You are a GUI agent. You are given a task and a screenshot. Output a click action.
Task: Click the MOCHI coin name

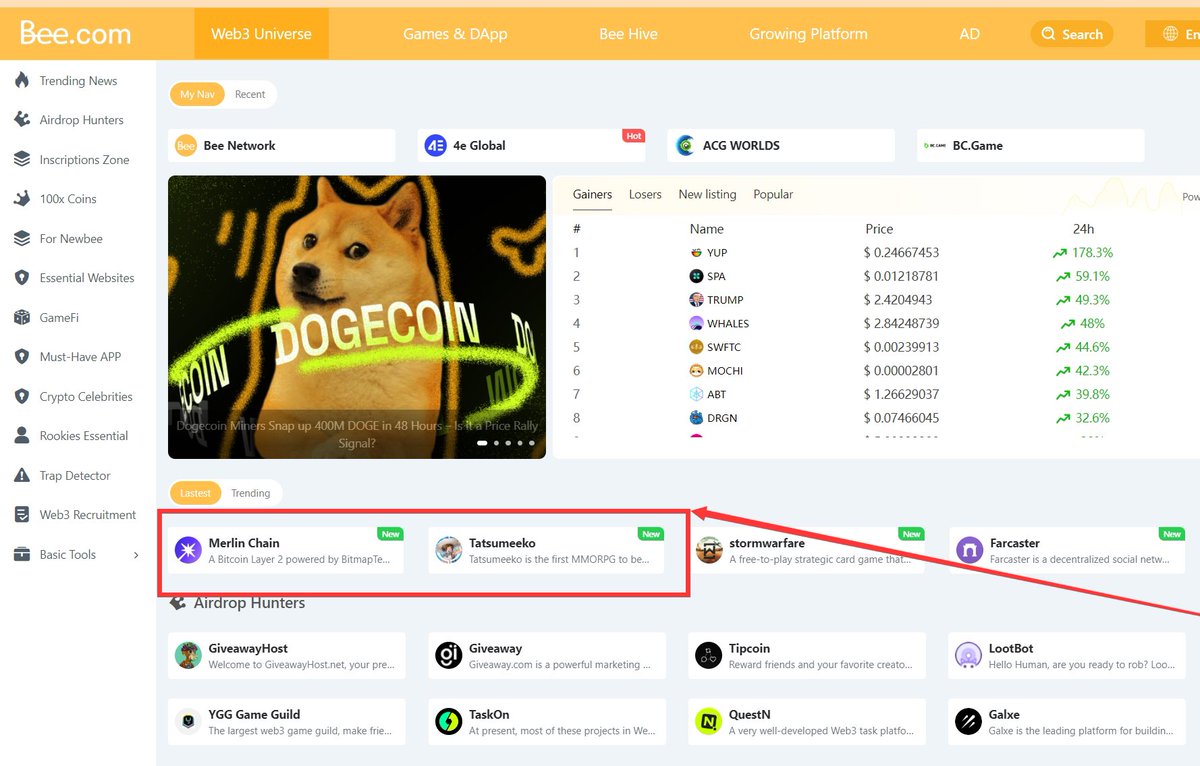point(725,371)
